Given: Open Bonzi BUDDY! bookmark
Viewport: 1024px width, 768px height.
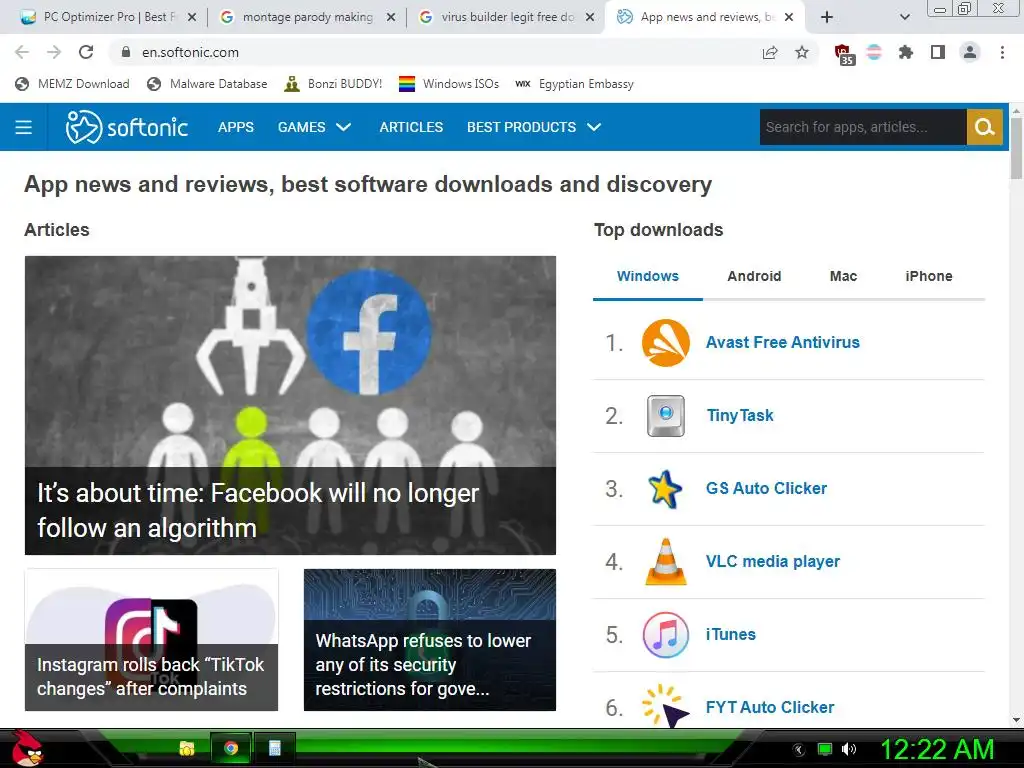Looking at the screenshot, I should point(333,84).
